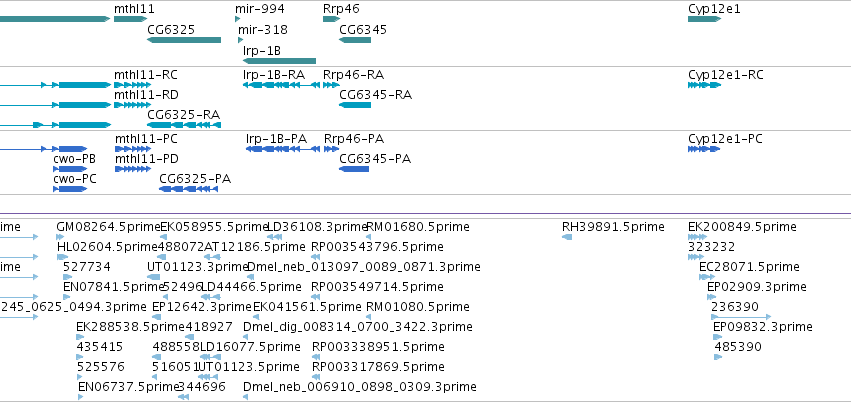Viewport: 851px width, 402px height.
Task: Click the CG6325-RA transcript glyph
Action: [x=184, y=125]
